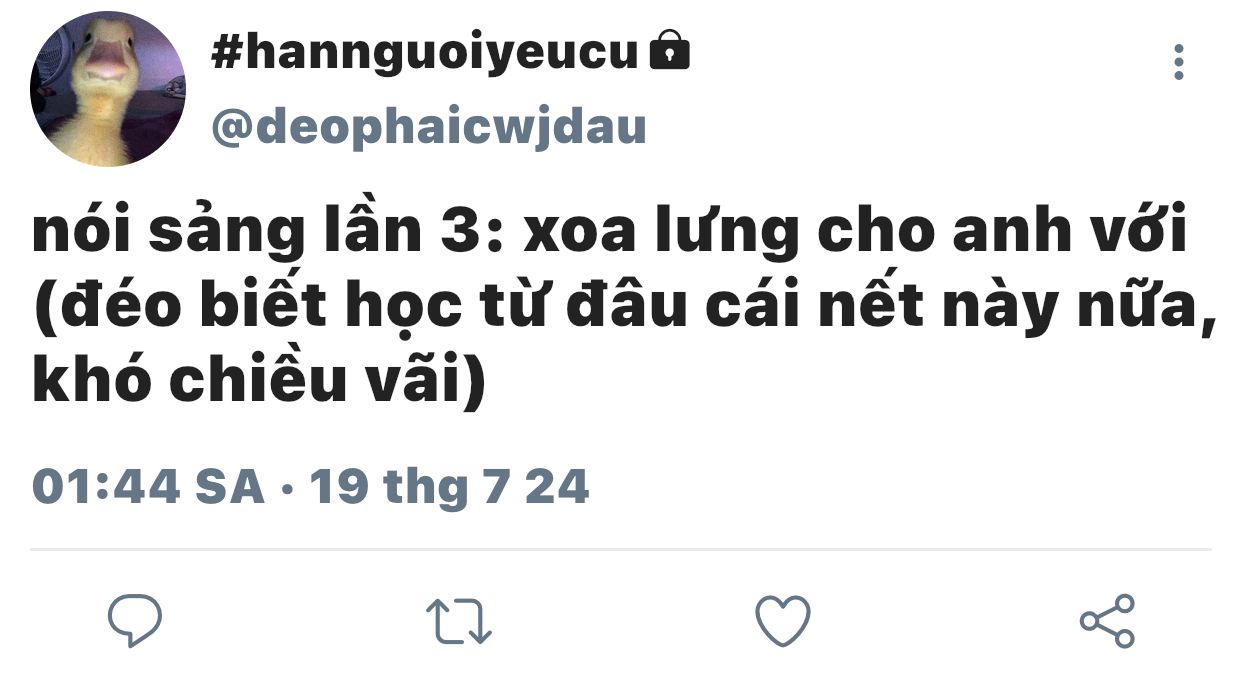
Task: Click the padlock protected-account icon
Action: pyautogui.click(x=669, y=50)
